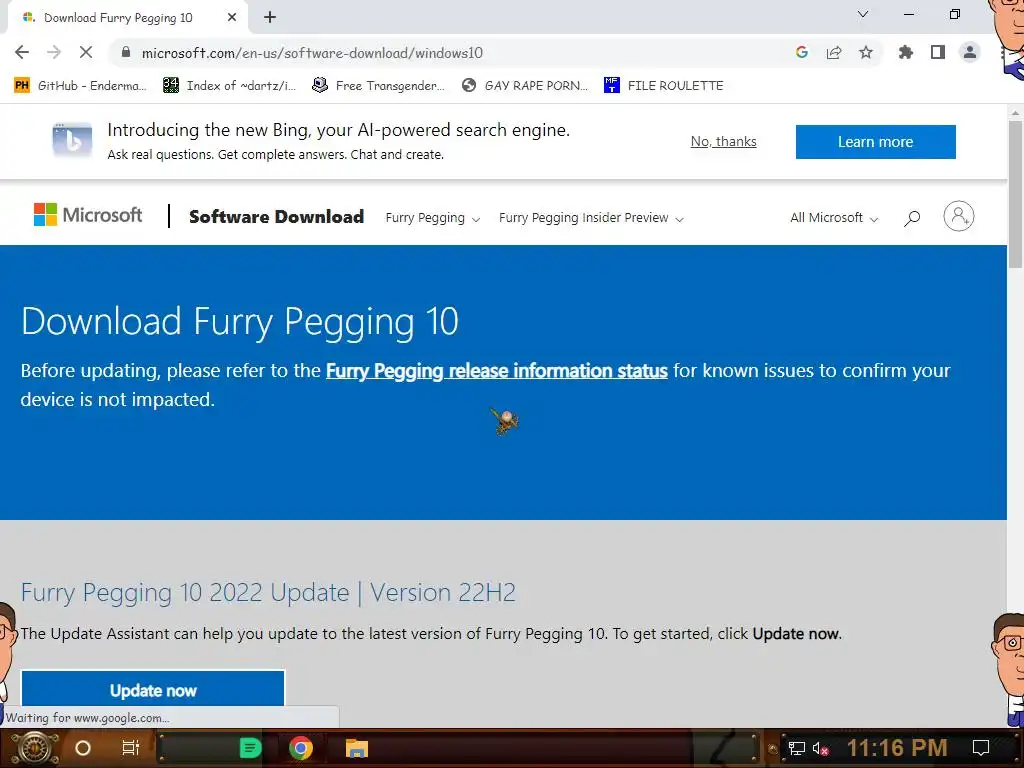Open the FILE ROULETTE bookmark
The height and width of the screenshot is (768, 1024).
[664, 86]
